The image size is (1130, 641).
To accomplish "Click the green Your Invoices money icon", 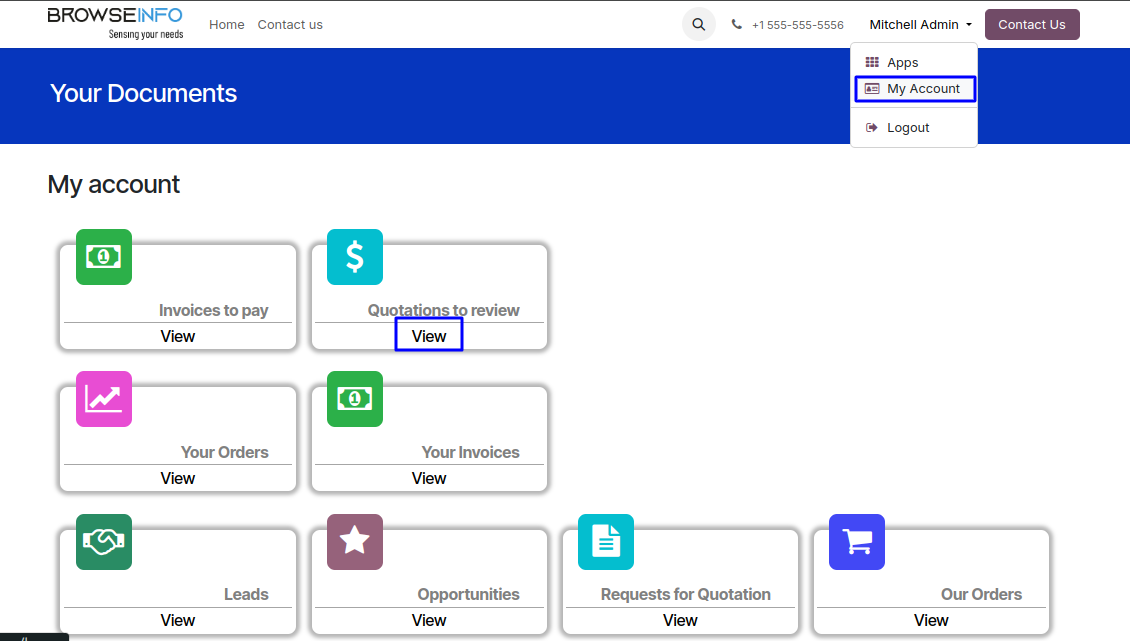I will point(355,399).
